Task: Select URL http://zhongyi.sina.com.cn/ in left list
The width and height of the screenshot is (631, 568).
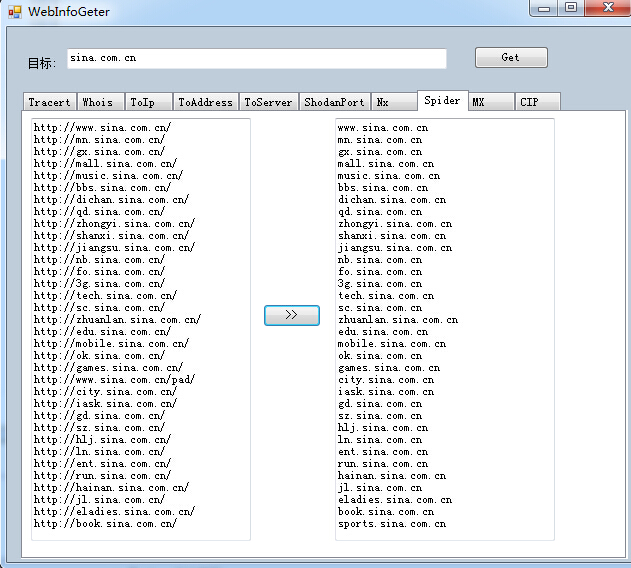Action: pos(114,224)
